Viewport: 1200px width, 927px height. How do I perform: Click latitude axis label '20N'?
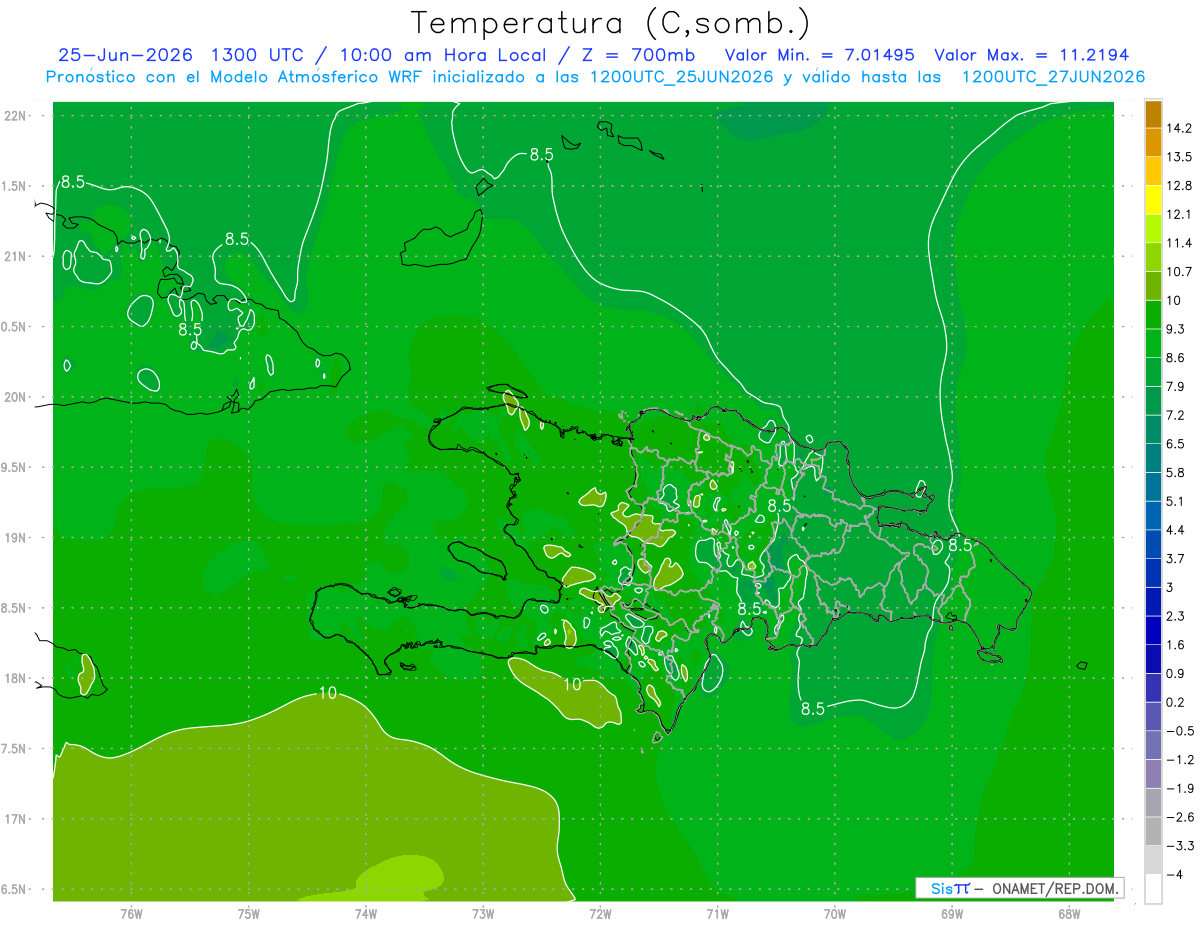[x=16, y=397]
